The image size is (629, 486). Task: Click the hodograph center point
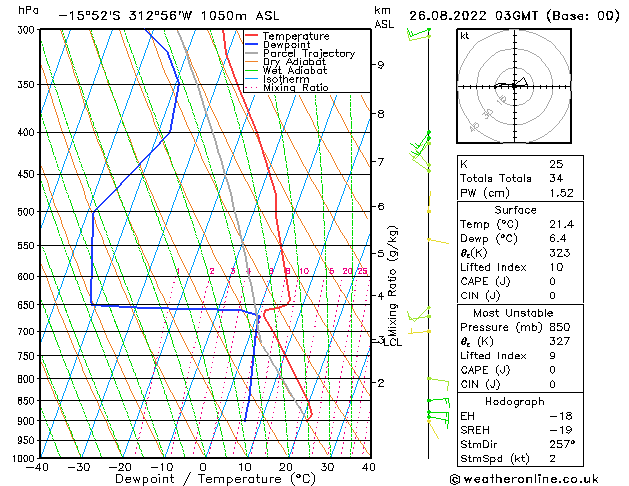pyautogui.click(x=514, y=86)
